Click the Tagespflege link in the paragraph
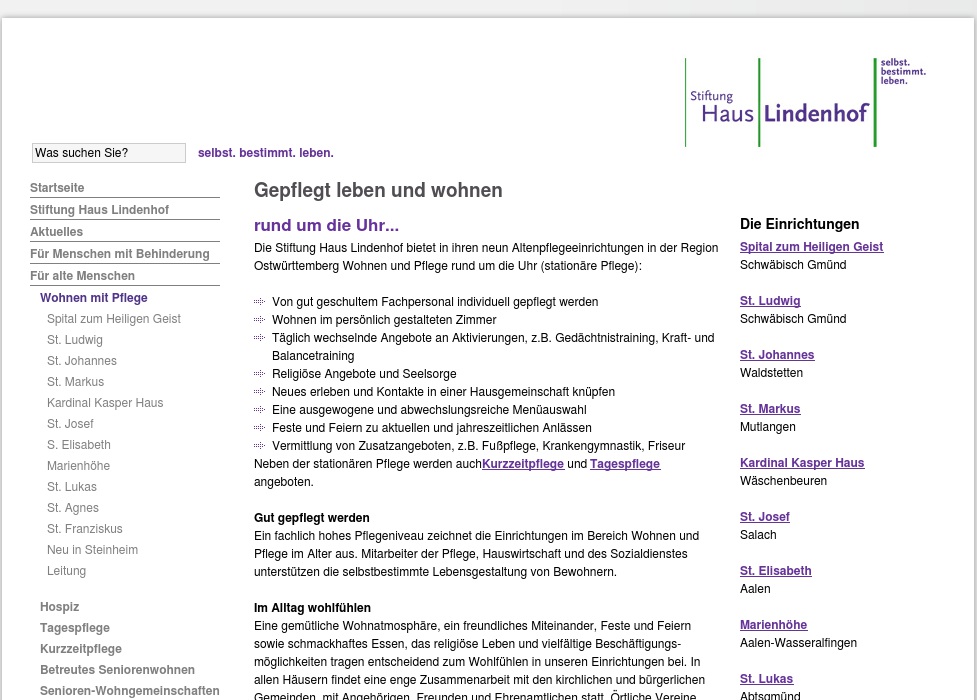Screen dimensions: 977x700 tap(625, 463)
